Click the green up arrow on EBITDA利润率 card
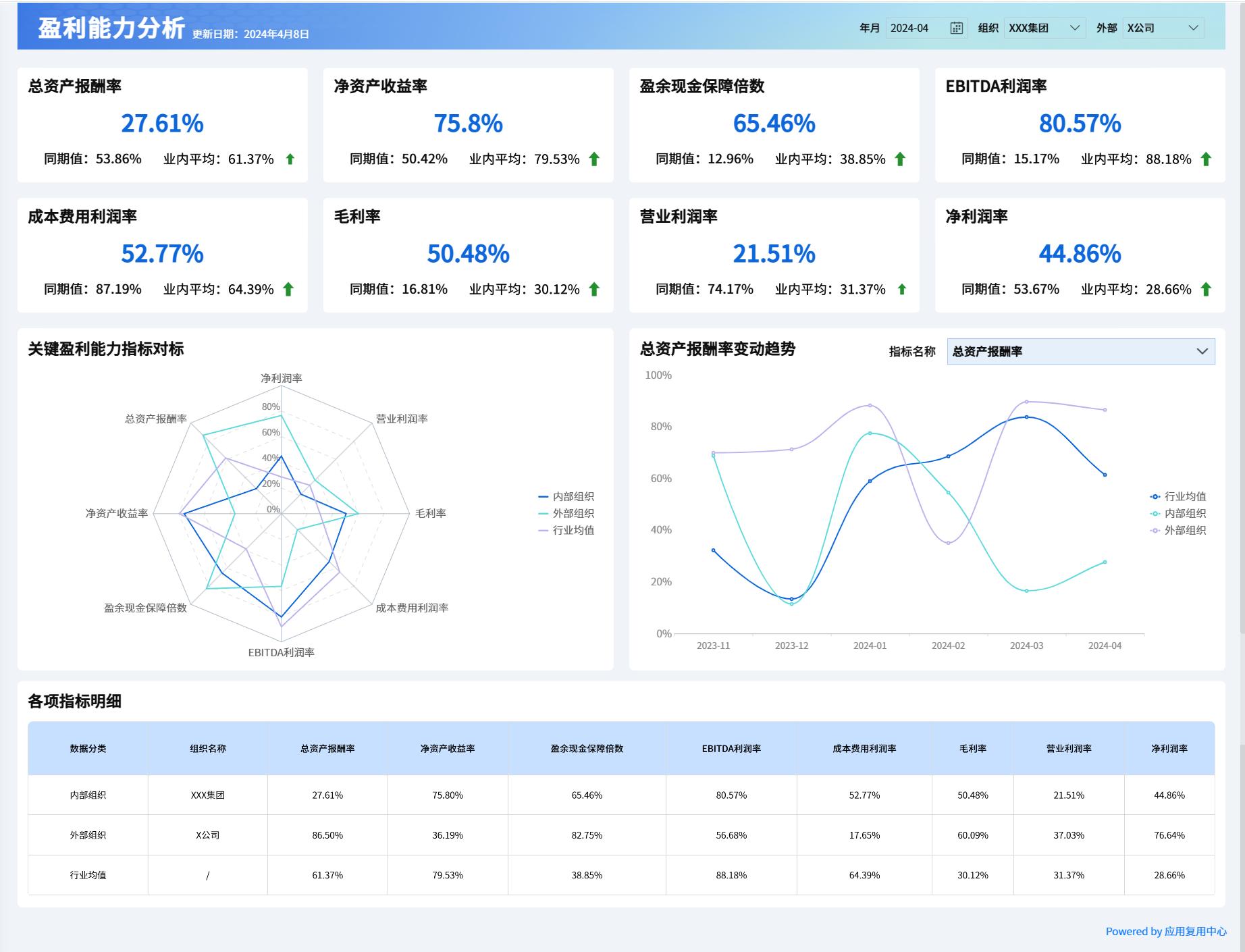This screenshot has width=1245, height=952. 1206,159
